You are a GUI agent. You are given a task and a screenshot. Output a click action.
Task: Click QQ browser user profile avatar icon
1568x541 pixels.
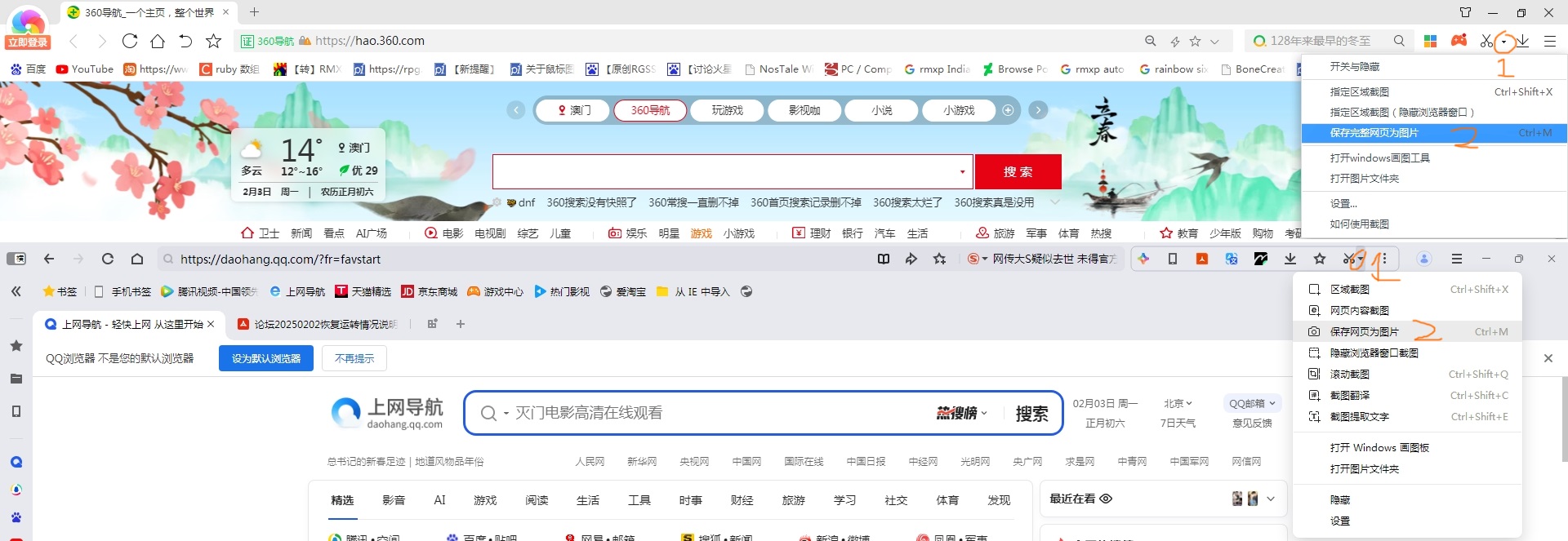point(1423,259)
